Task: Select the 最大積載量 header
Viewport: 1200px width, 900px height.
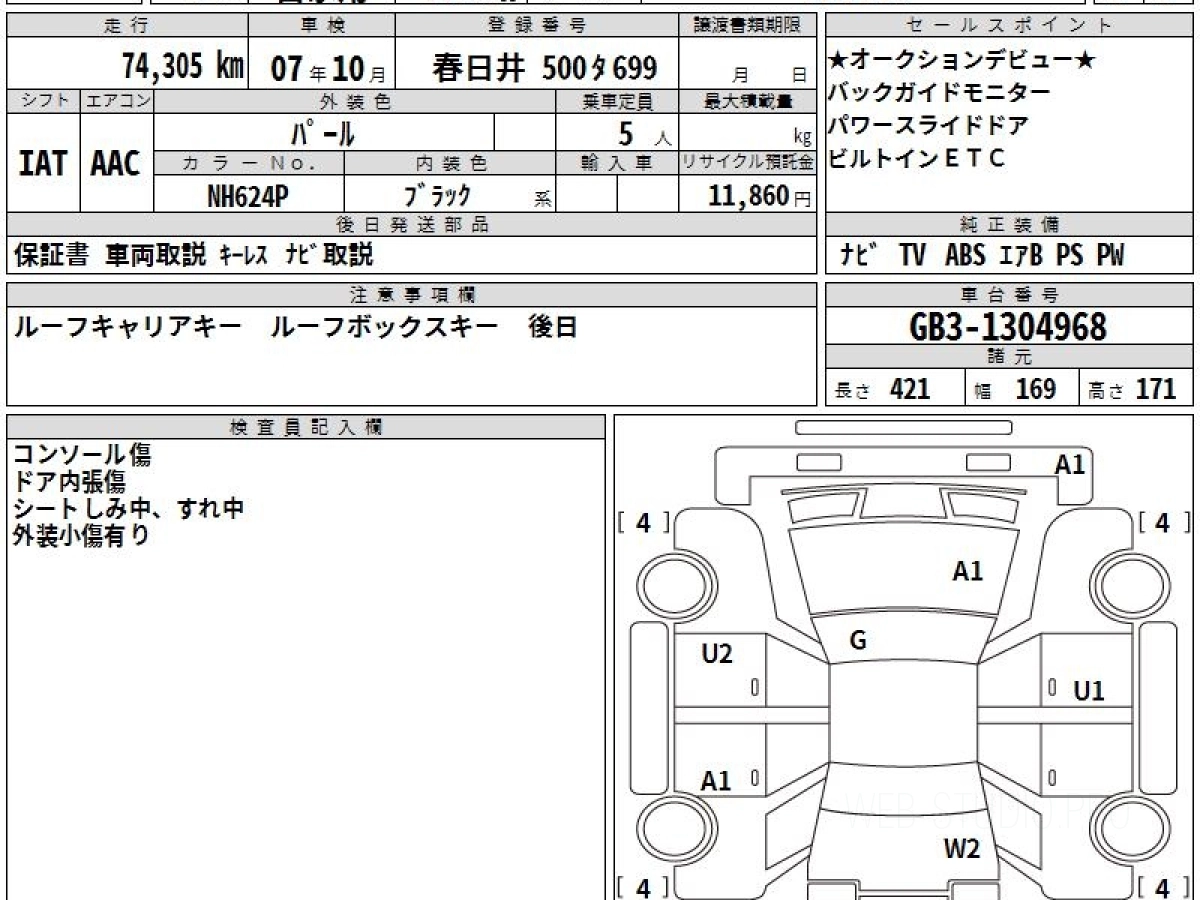Action: [x=748, y=101]
